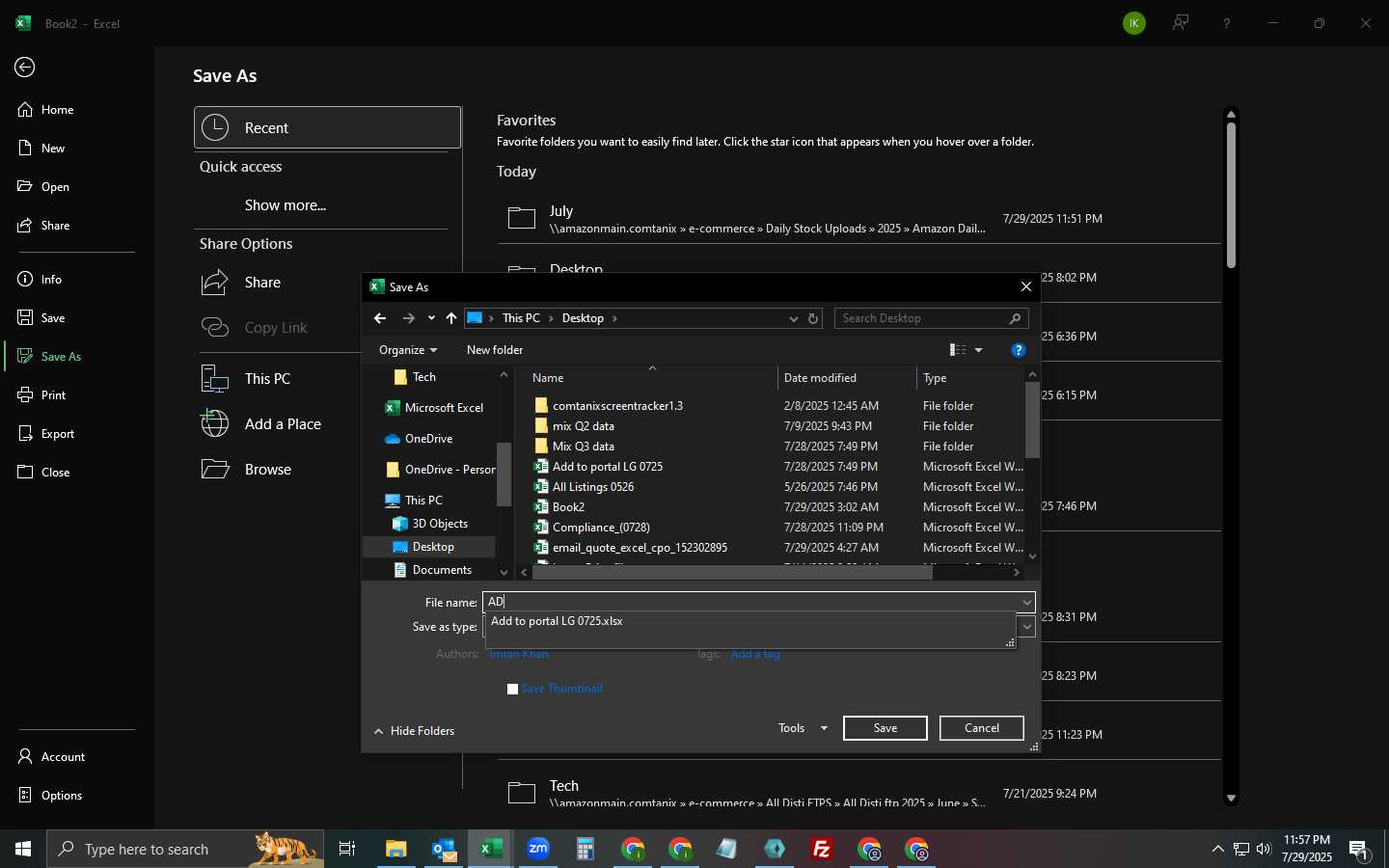Click the Save button in dialog
This screenshot has width=1389, height=868.
[x=885, y=728]
